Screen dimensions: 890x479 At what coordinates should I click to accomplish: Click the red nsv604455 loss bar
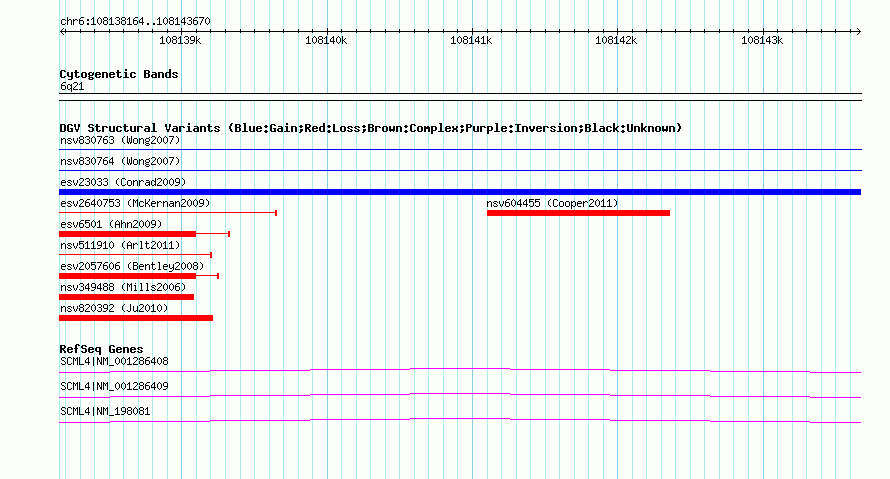pyautogui.click(x=578, y=213)
